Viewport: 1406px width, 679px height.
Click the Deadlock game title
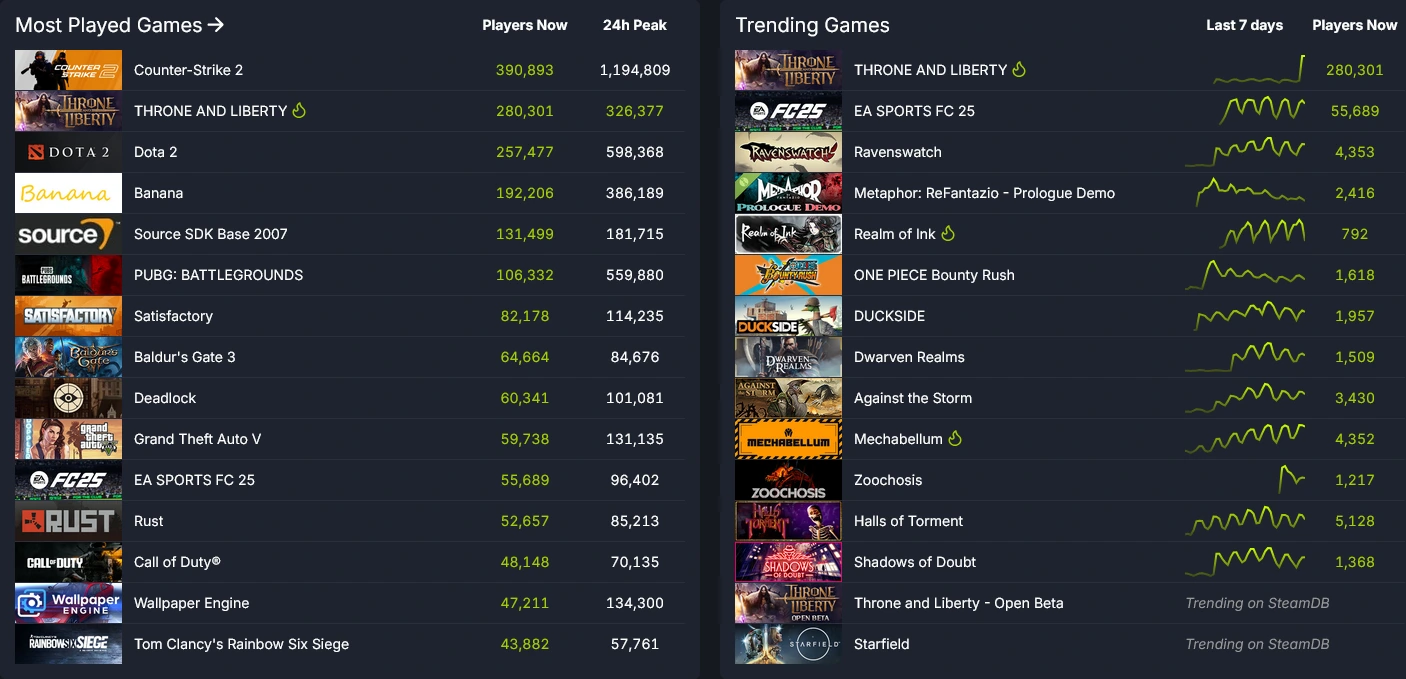(165, 398)
